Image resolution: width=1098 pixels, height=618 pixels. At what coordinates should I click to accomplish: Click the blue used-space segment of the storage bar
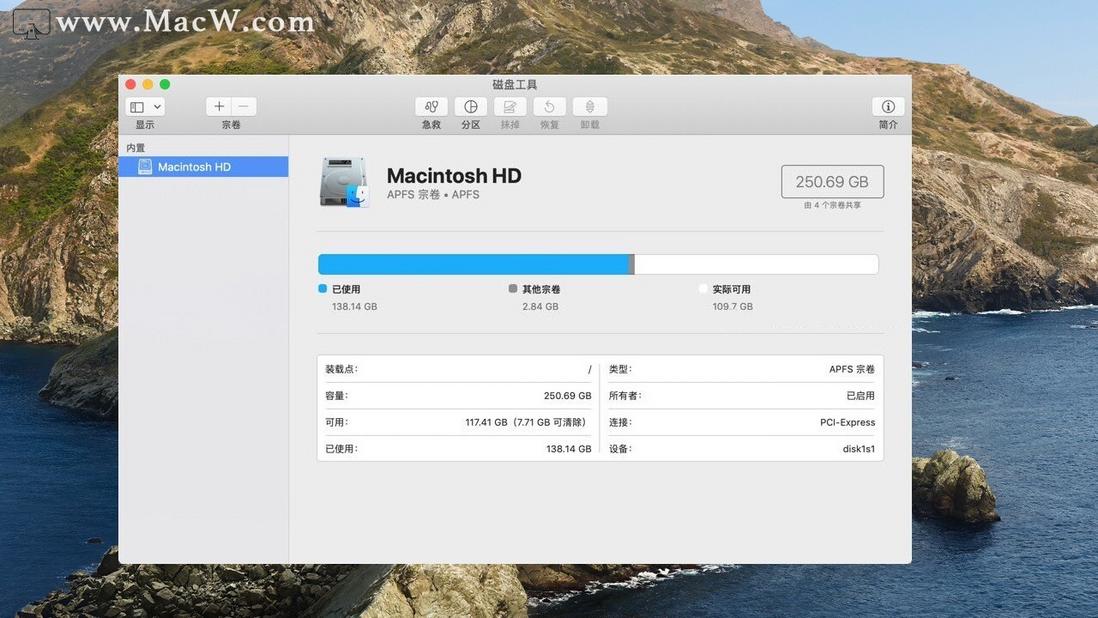(474, 264)
